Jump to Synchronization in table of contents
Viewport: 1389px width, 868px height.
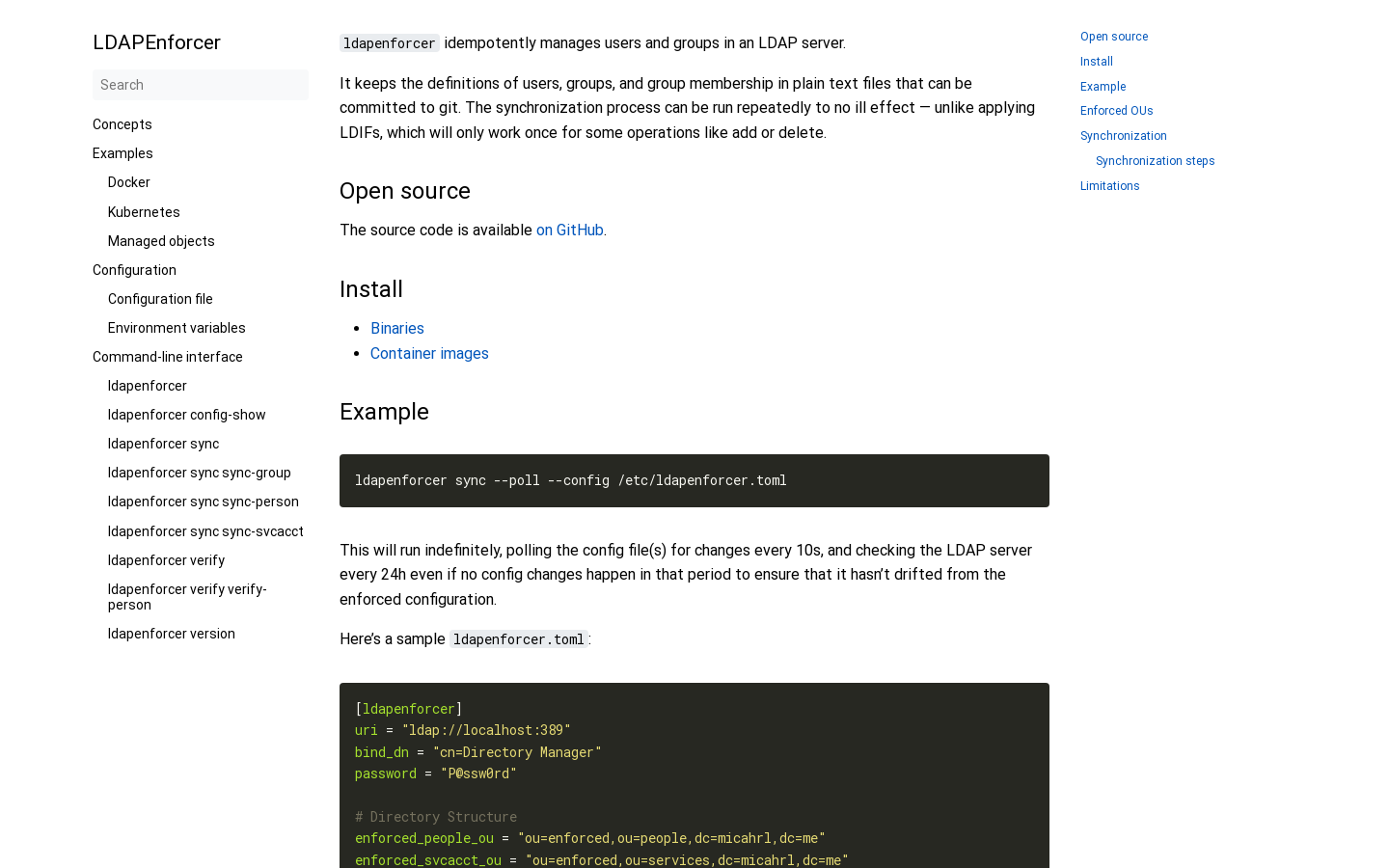(x=1124, y=136)
